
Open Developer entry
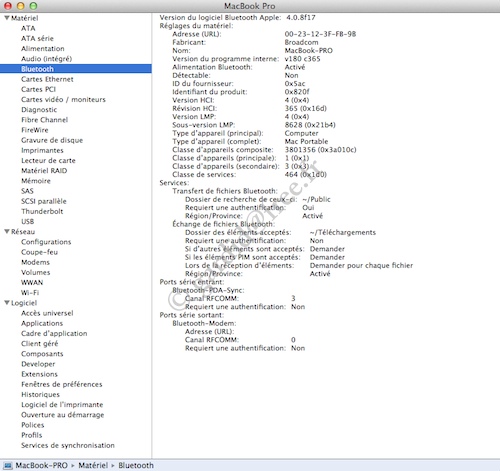[x=38, y=364]
